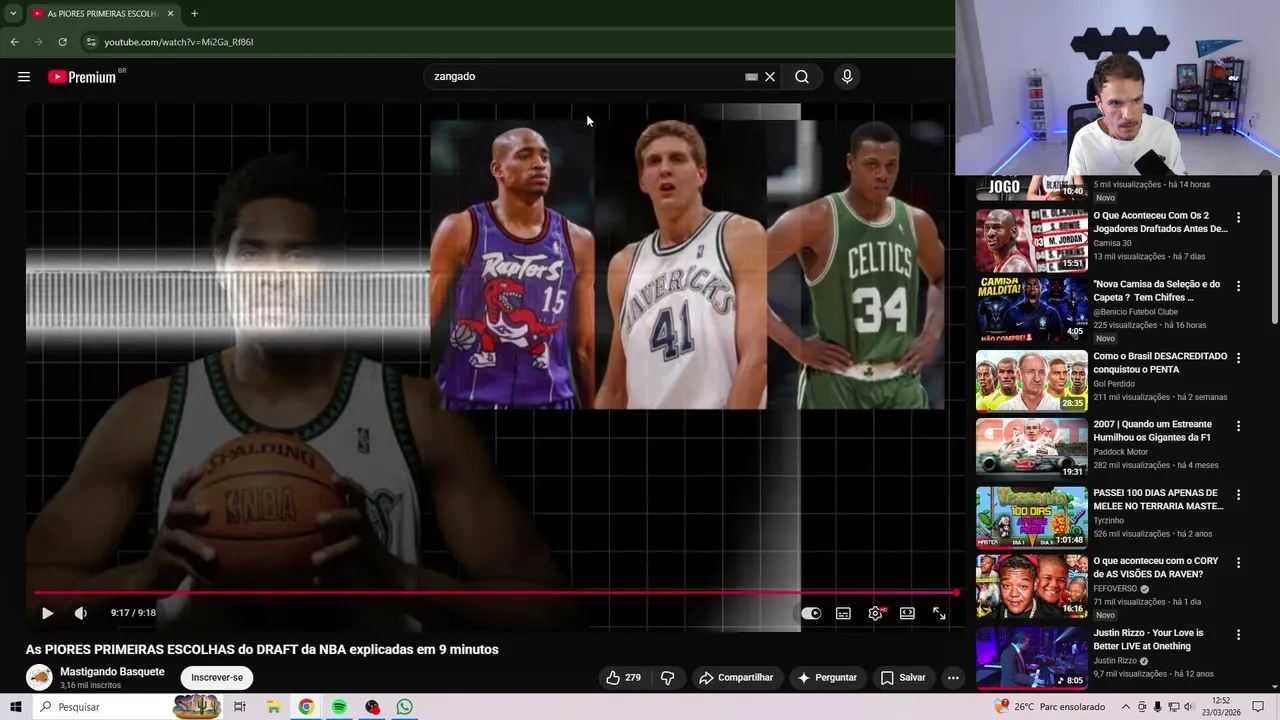1280x720 pixels.
Task: Open Perguntar AI ask button
Action: [x=827, y=677]
